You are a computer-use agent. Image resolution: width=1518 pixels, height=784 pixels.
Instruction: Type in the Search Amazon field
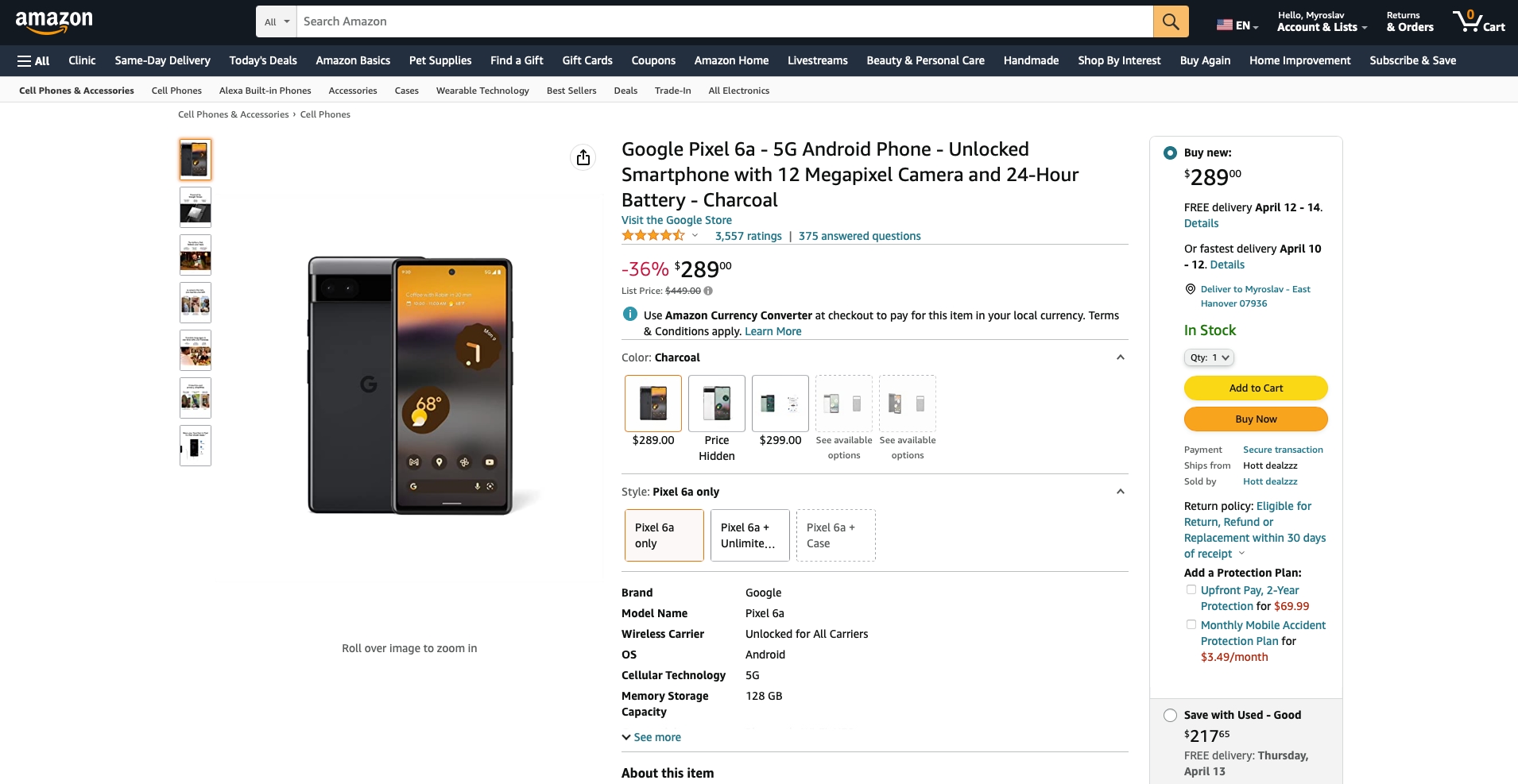723,21
